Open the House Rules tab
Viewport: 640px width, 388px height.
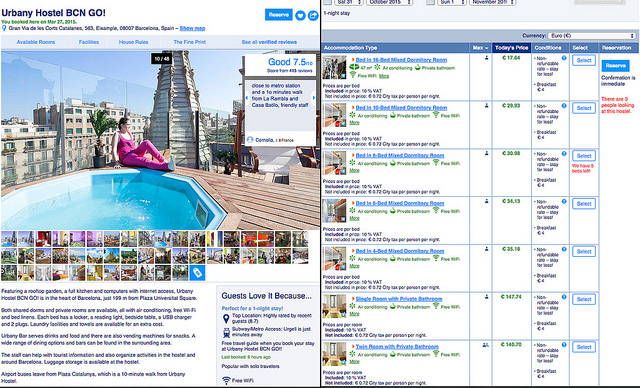(x=133, y=42)
